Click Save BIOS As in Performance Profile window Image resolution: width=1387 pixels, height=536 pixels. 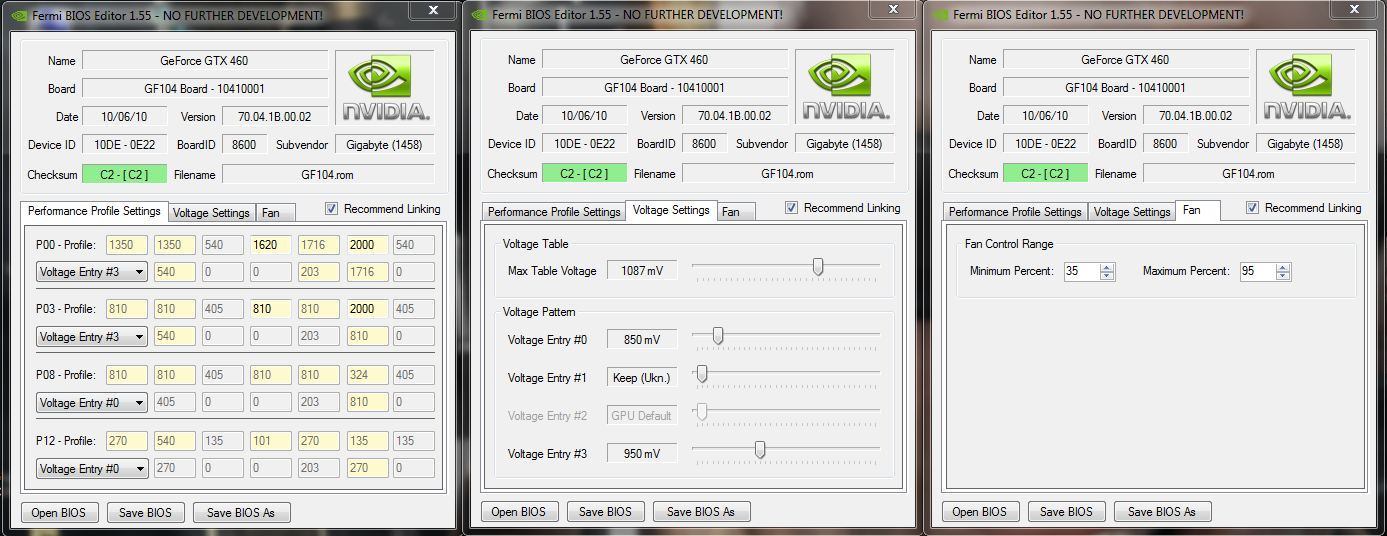point(241,513)
